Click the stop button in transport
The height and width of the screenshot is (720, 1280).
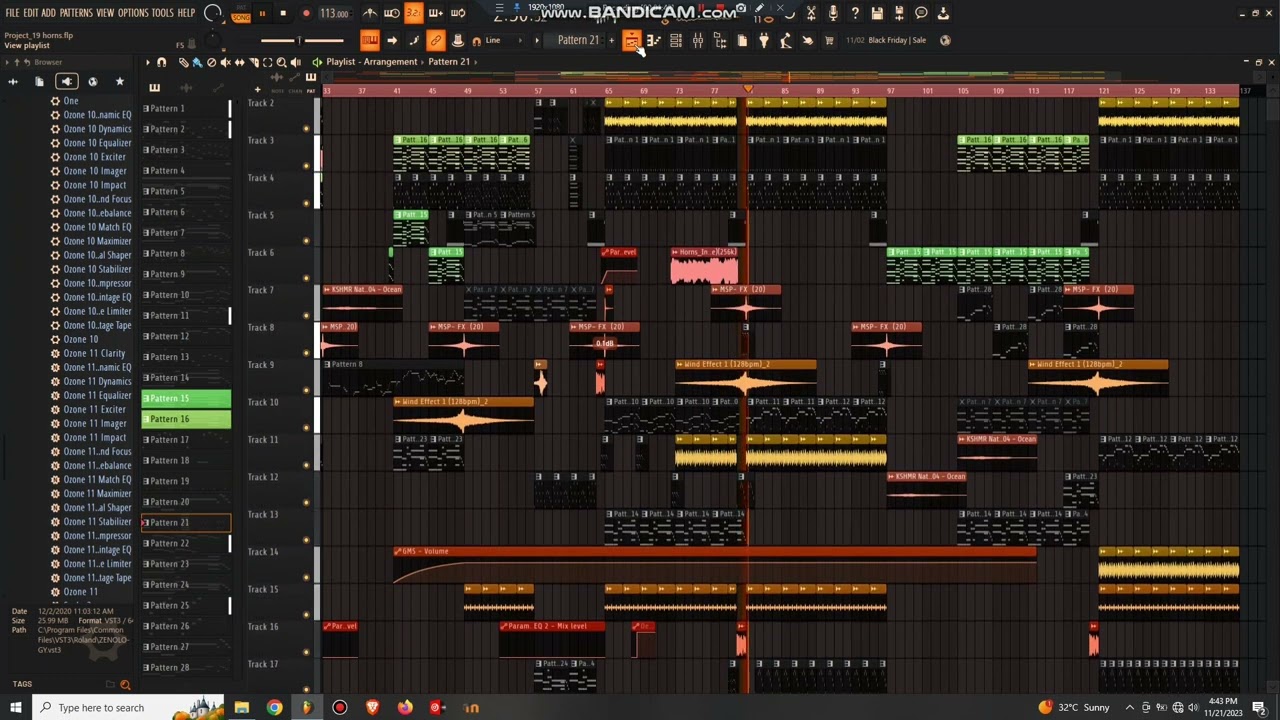tap(283, 14)
